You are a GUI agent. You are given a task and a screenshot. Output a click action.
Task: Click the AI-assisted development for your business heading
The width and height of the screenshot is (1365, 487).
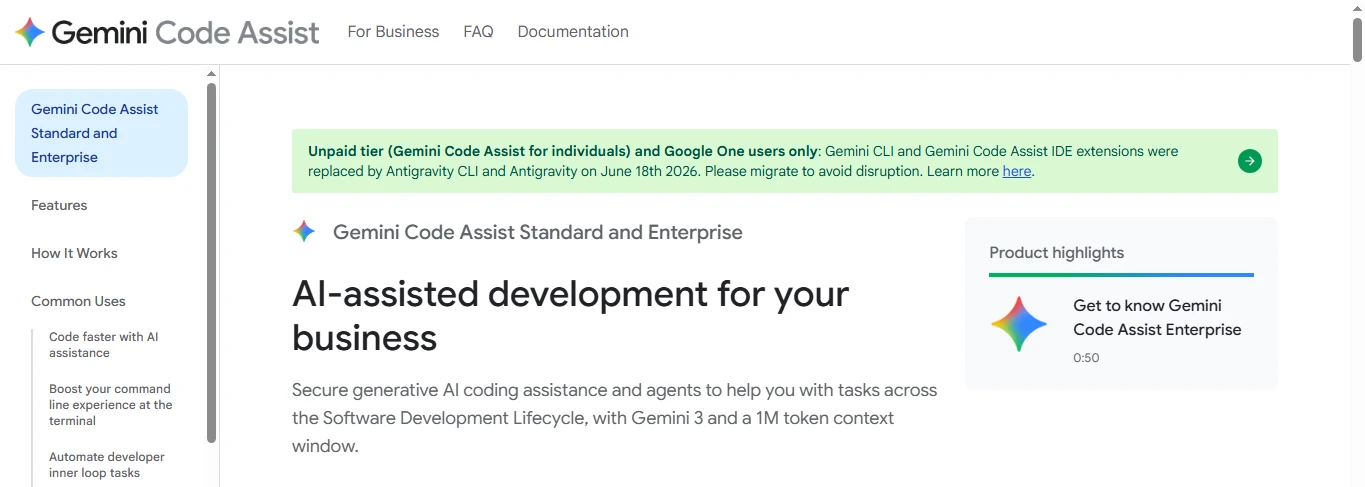coord(570,316)
